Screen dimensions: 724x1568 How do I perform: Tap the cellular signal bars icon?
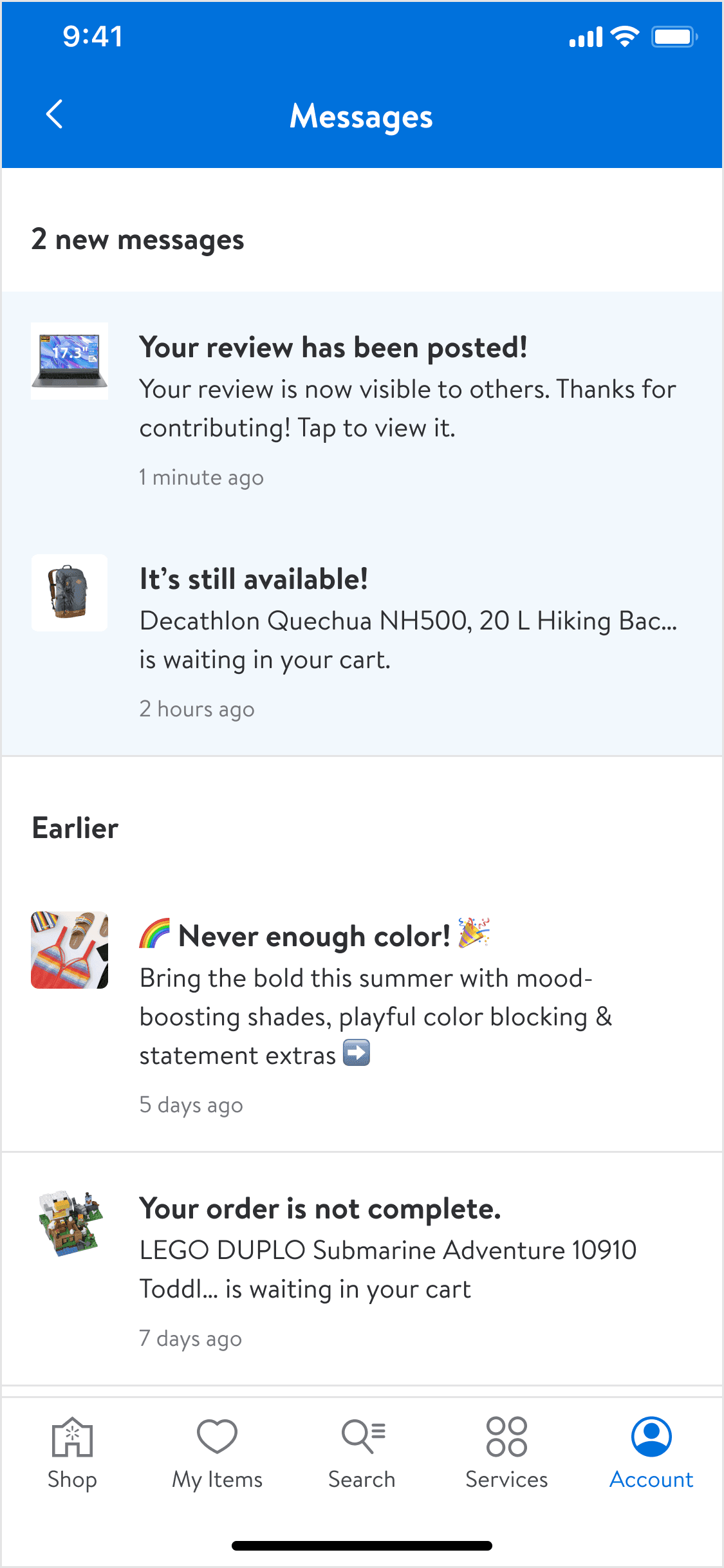click(586, 37)
